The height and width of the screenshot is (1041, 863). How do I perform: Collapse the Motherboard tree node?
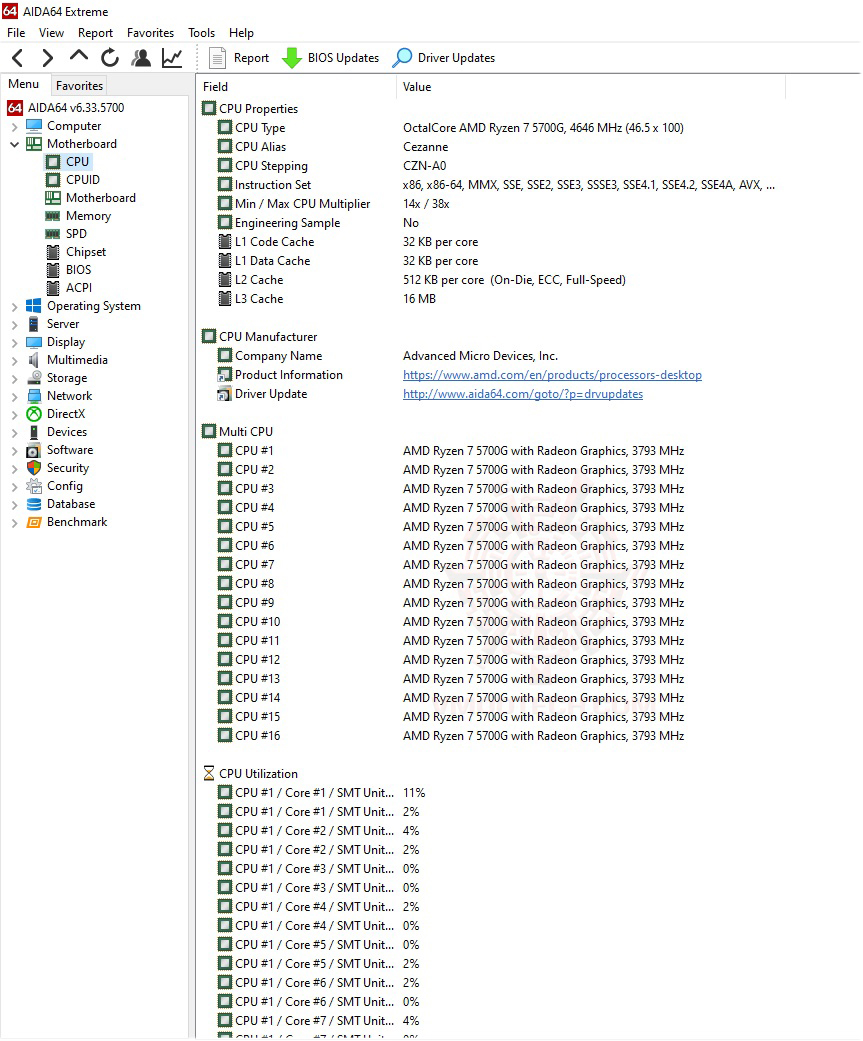pos(14,144)
